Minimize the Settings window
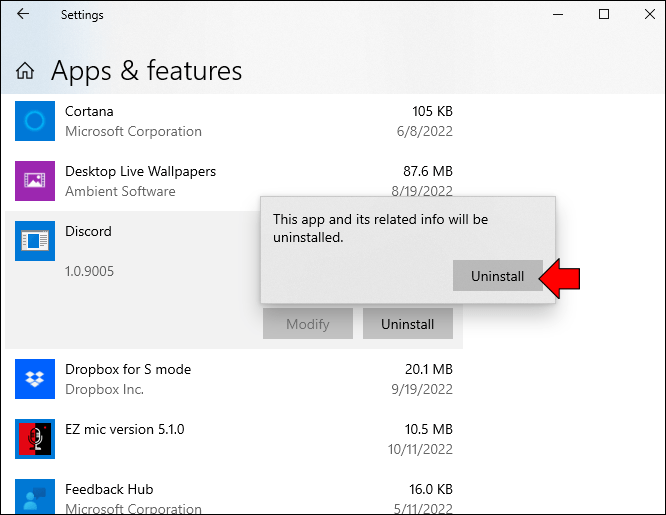The height and width of the screenshot is (515, 666). [558, 14]
